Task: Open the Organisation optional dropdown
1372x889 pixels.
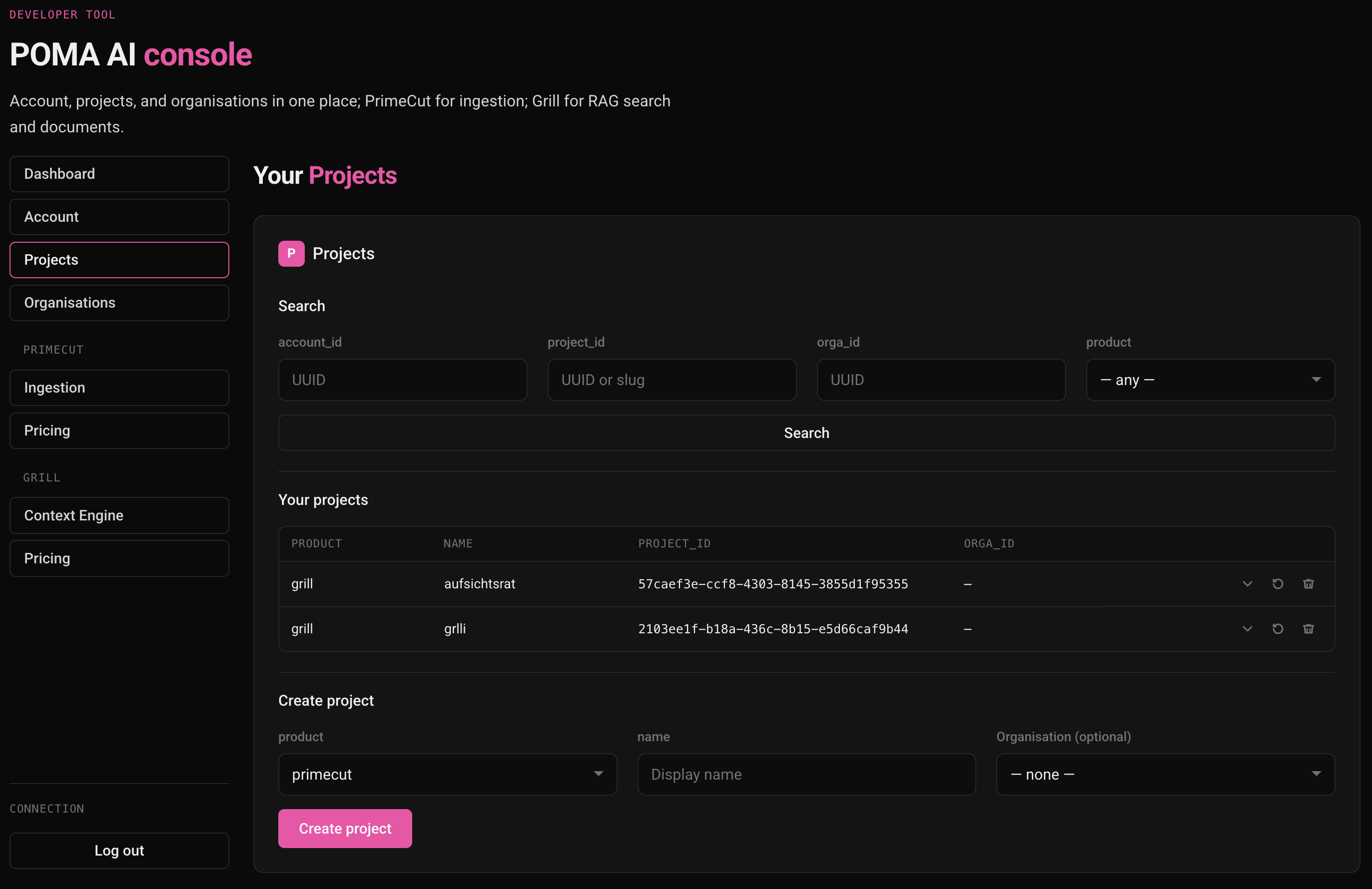Action: (x=1166, y=774)
